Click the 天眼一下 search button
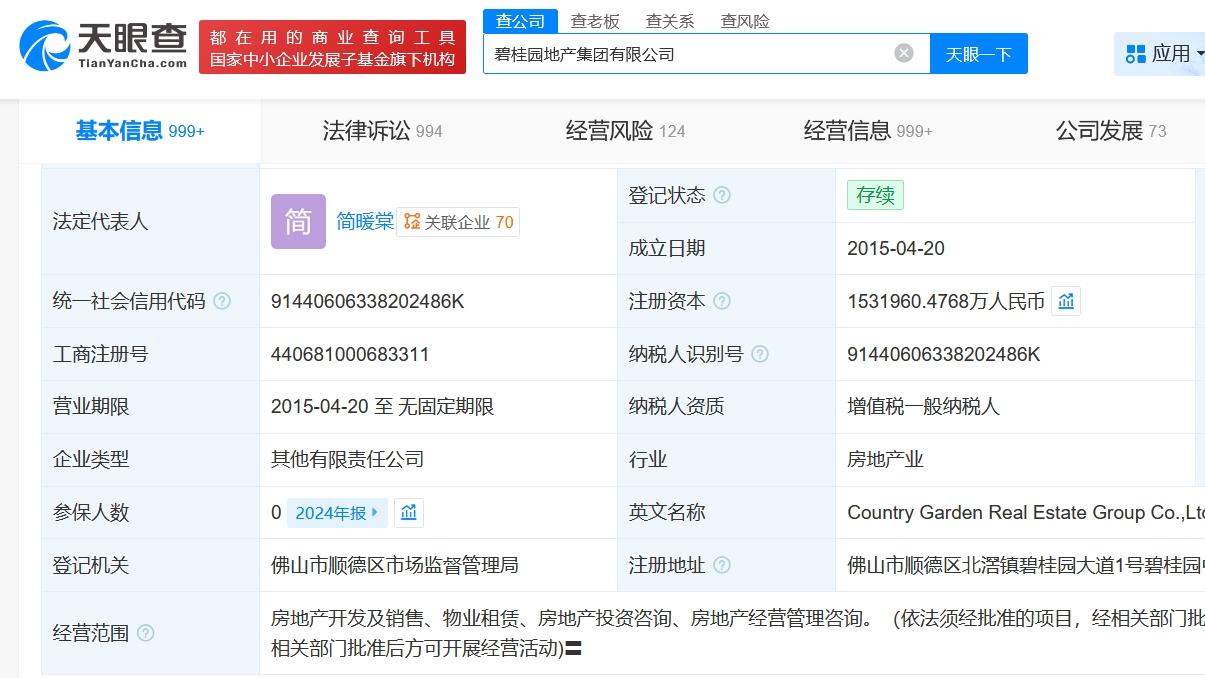 coord(978,53)
